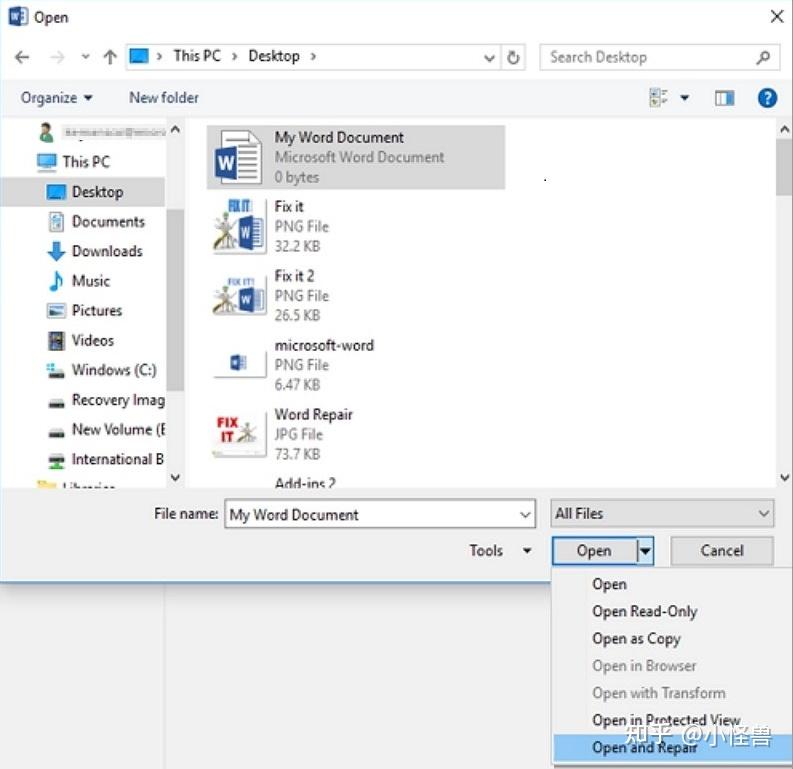This screenshot has height=769, width=793.
Task: Click the Cancel button
Action: coord(722,551)
